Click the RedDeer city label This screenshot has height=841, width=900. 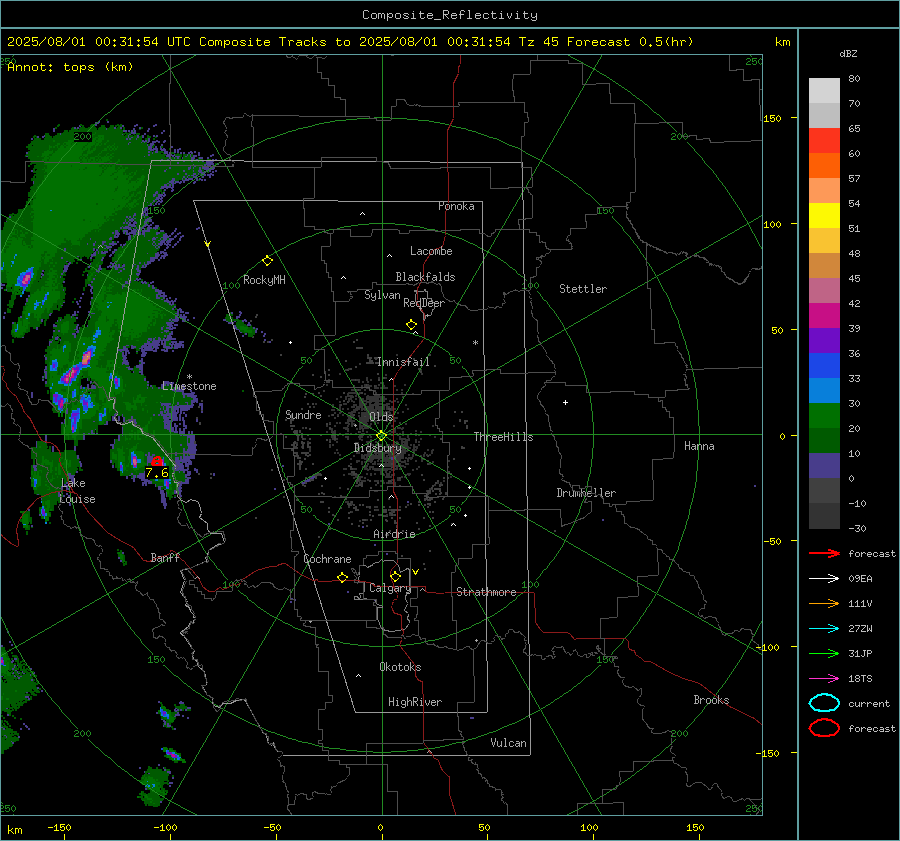pos(424,303)
